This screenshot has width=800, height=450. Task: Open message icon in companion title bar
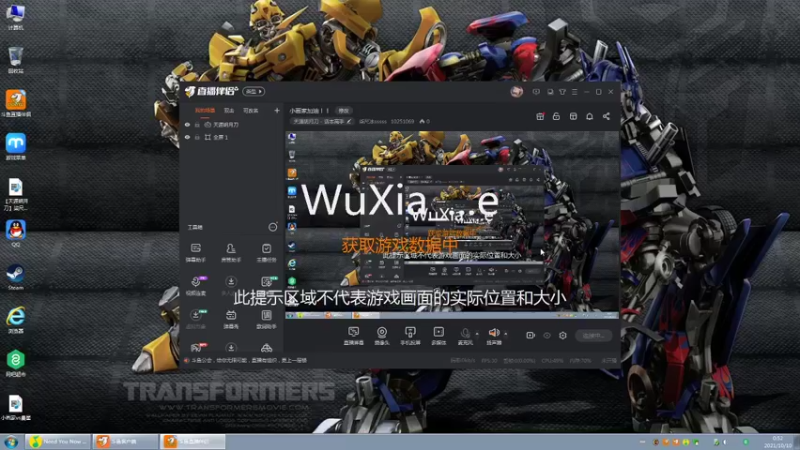click(x=536, y=92)
